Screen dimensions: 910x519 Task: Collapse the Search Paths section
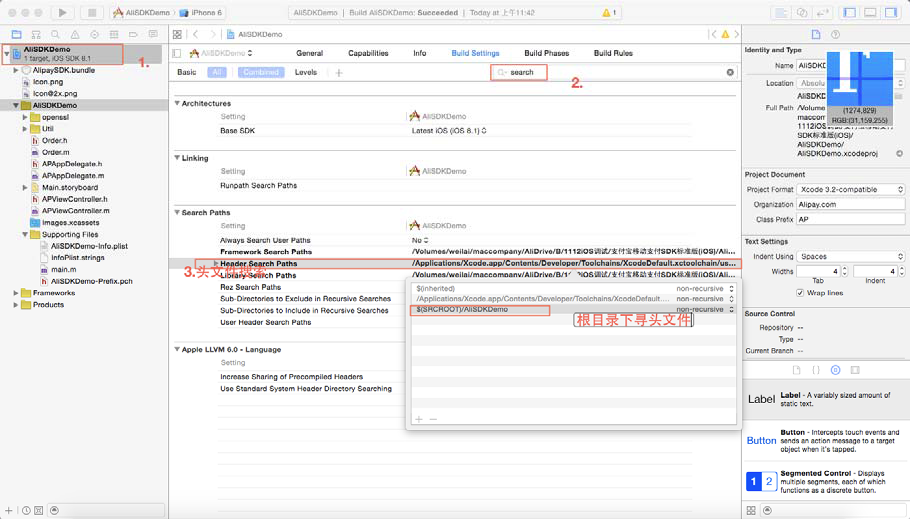177,212
